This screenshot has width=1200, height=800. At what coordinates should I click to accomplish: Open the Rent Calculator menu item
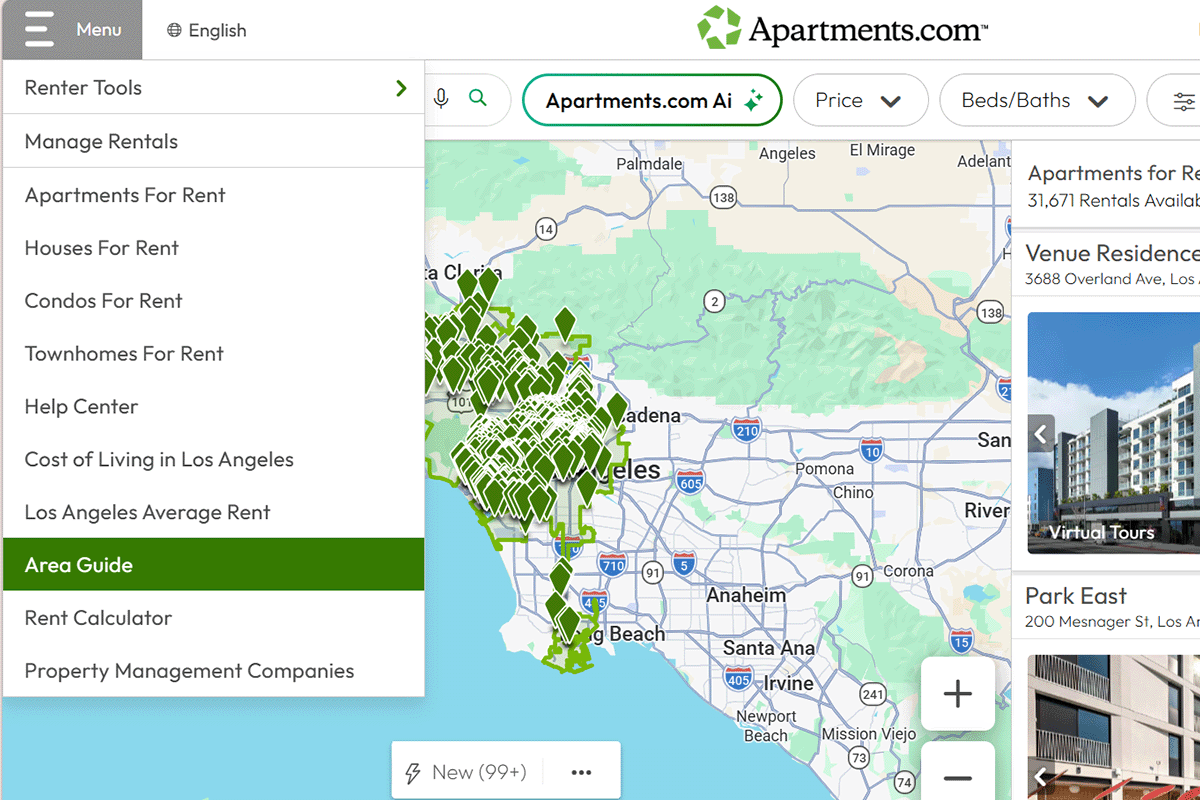tap(213, 618)
